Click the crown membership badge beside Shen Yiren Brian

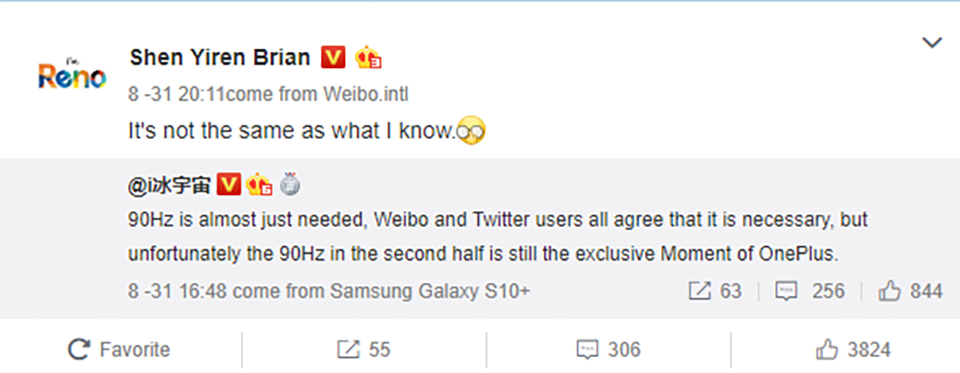coord(369,58)
